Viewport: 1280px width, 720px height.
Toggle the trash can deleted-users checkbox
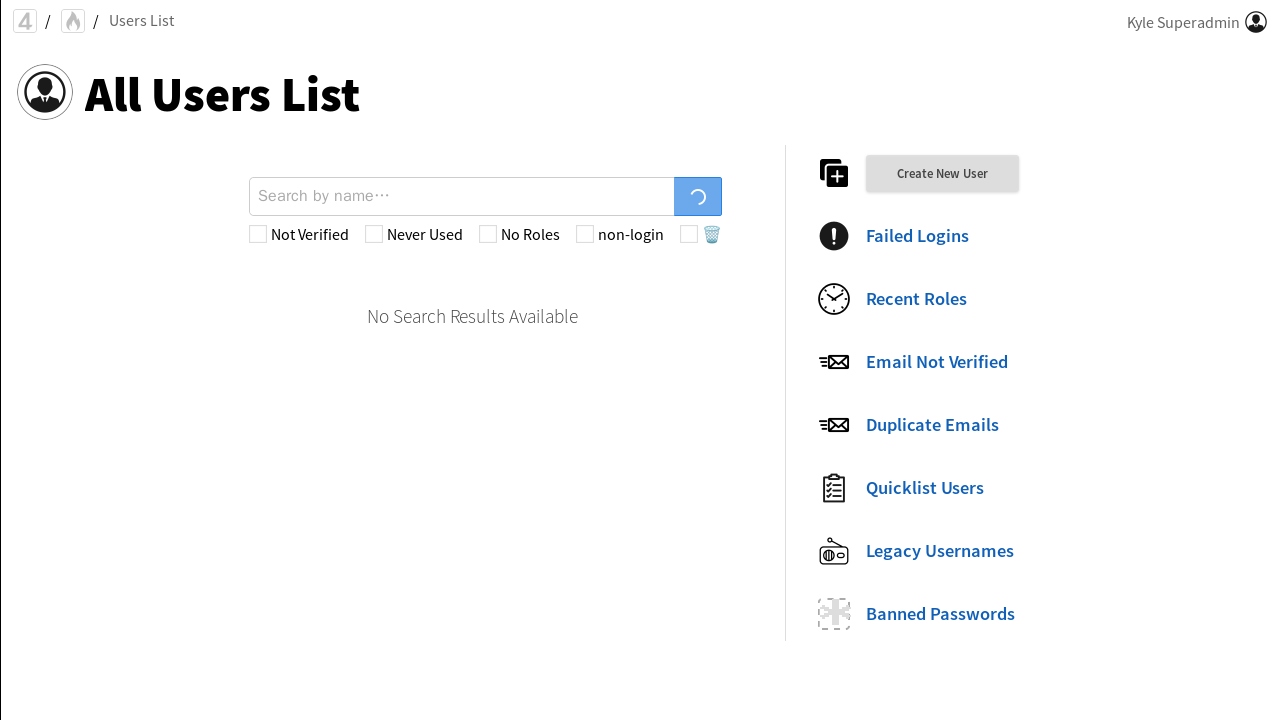[689, 234]
